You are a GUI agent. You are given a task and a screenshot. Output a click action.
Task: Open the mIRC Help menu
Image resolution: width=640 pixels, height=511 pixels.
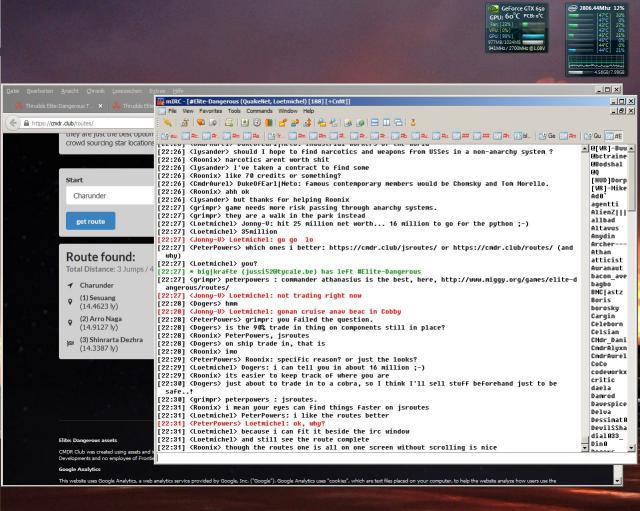309,111
